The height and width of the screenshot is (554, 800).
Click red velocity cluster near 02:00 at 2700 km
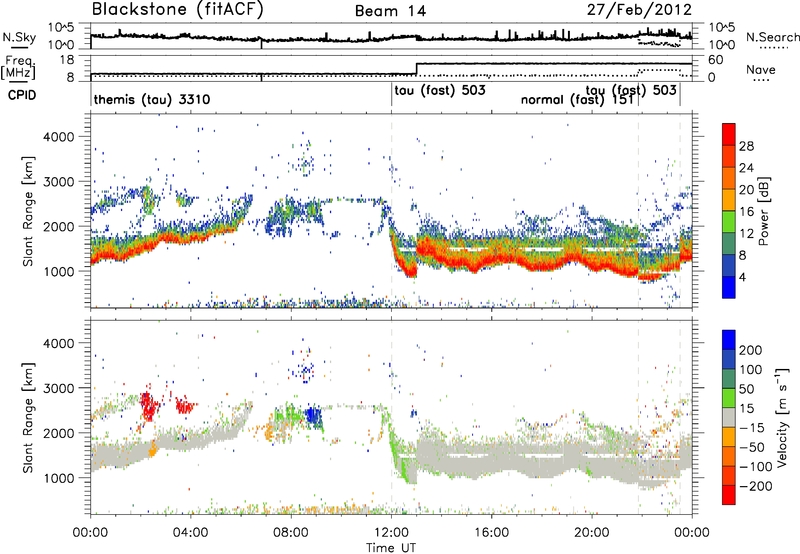click(149, 406)
